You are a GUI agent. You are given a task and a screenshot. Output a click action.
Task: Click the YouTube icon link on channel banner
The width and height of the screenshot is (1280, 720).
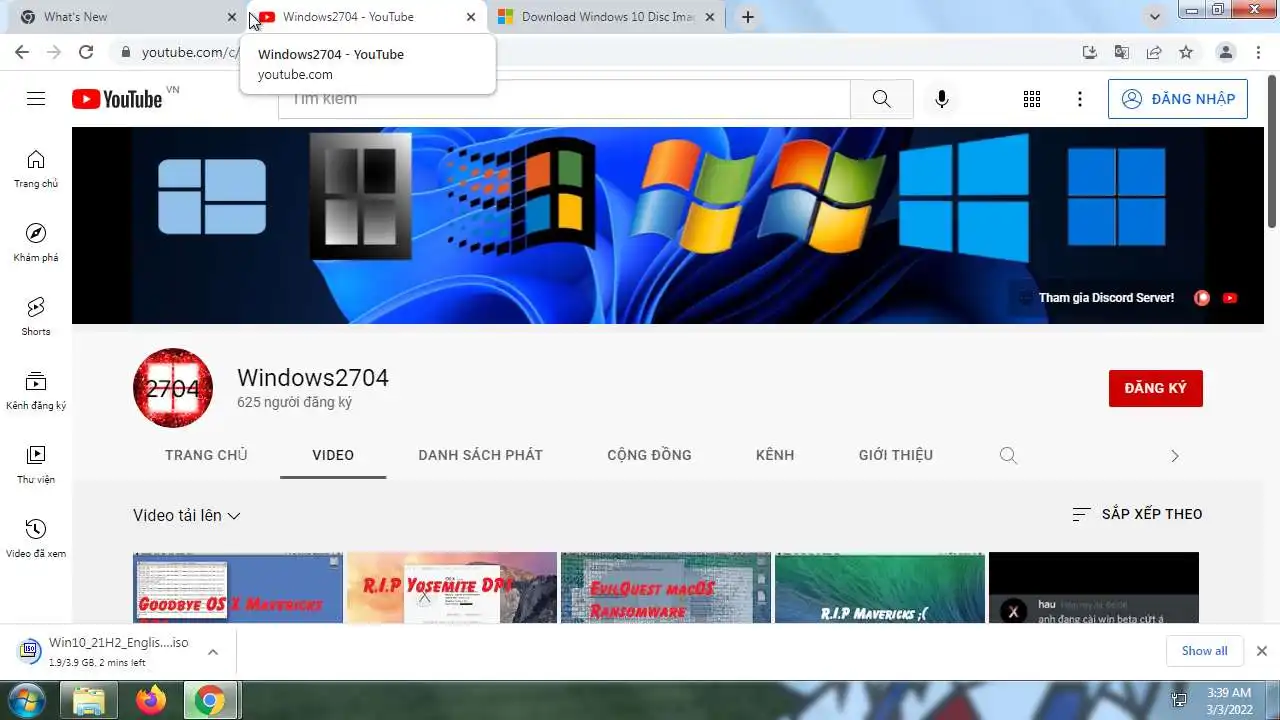[1230, 297]
